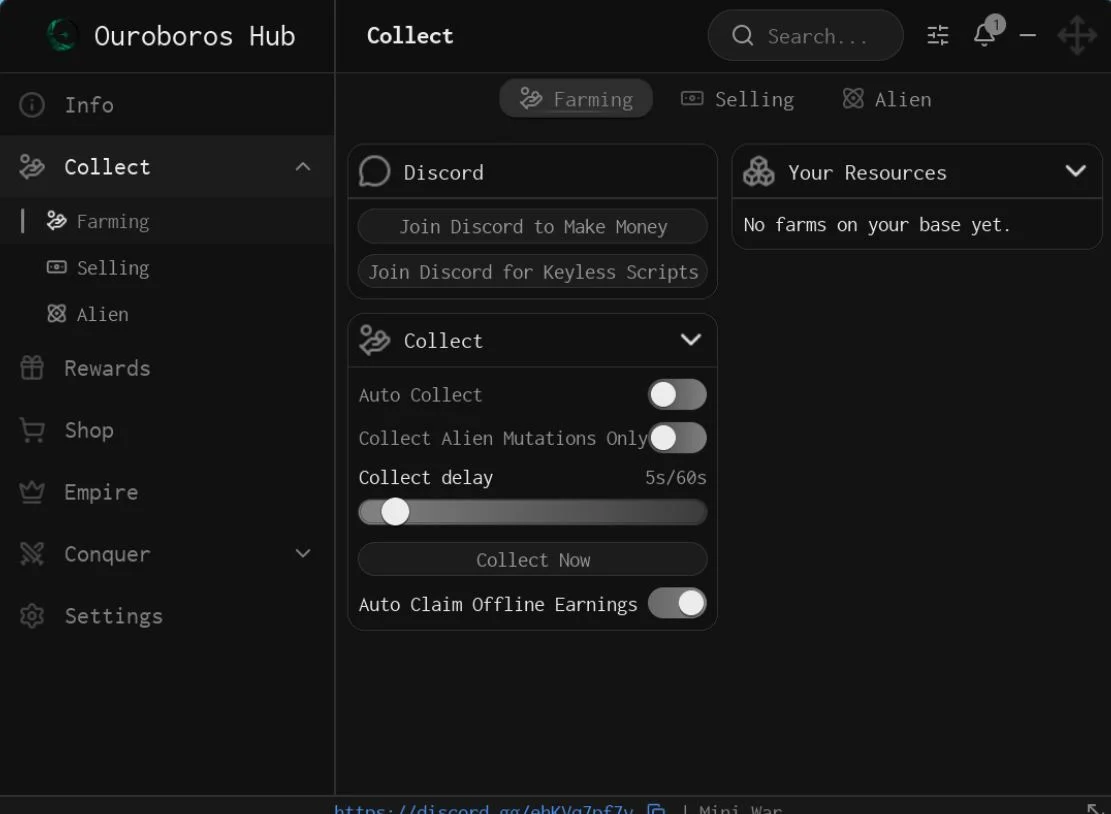Enable Auto Collect toggle
The width and height of the screenshot is (1111, 814).
click(x=677, y=395)
